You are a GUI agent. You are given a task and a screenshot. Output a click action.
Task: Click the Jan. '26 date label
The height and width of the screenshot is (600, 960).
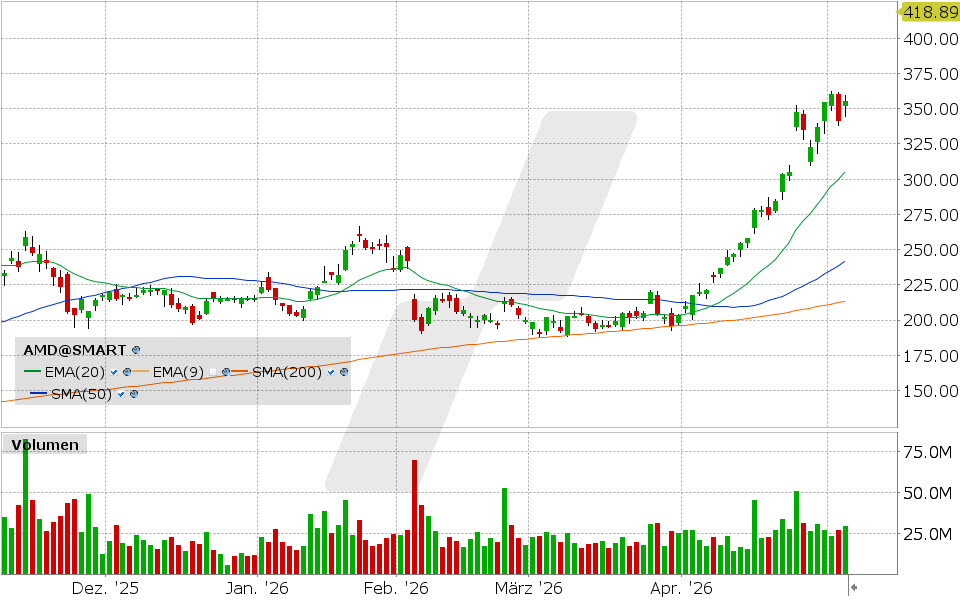point(257,588)
